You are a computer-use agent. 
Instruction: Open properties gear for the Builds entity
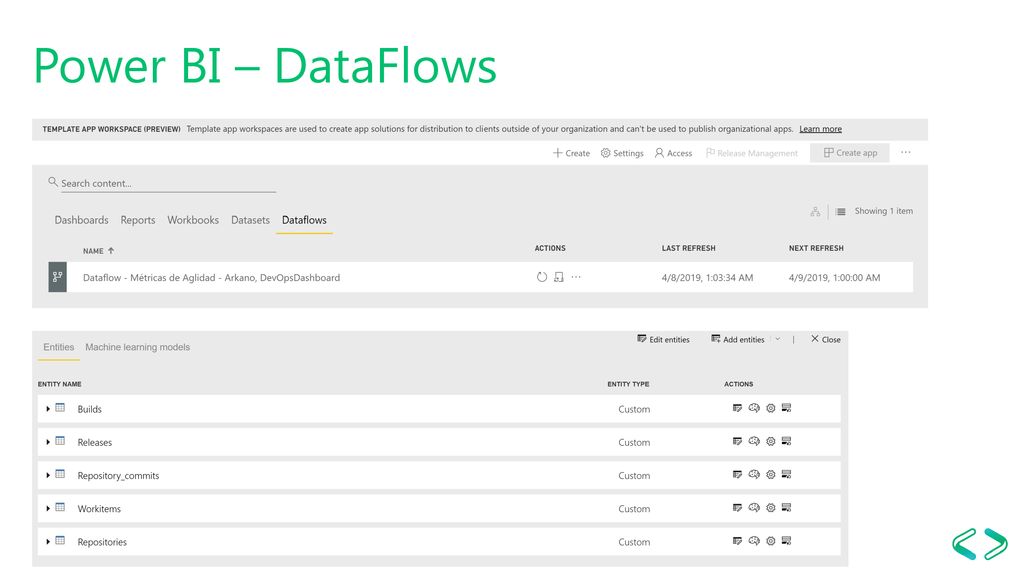[771, 408]
